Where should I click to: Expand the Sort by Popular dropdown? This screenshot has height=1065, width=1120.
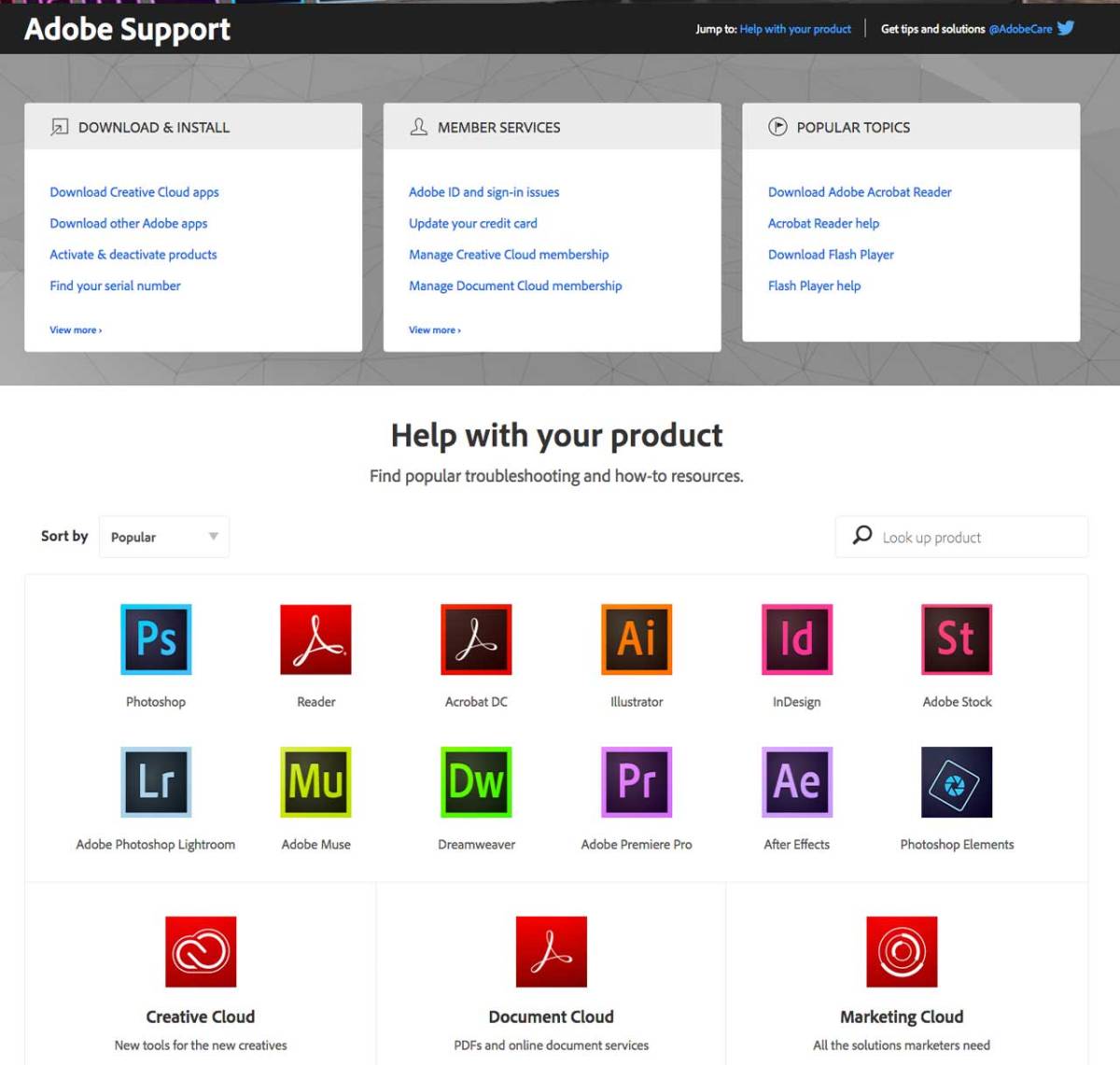pyautogui.click(x=164, y=537)
